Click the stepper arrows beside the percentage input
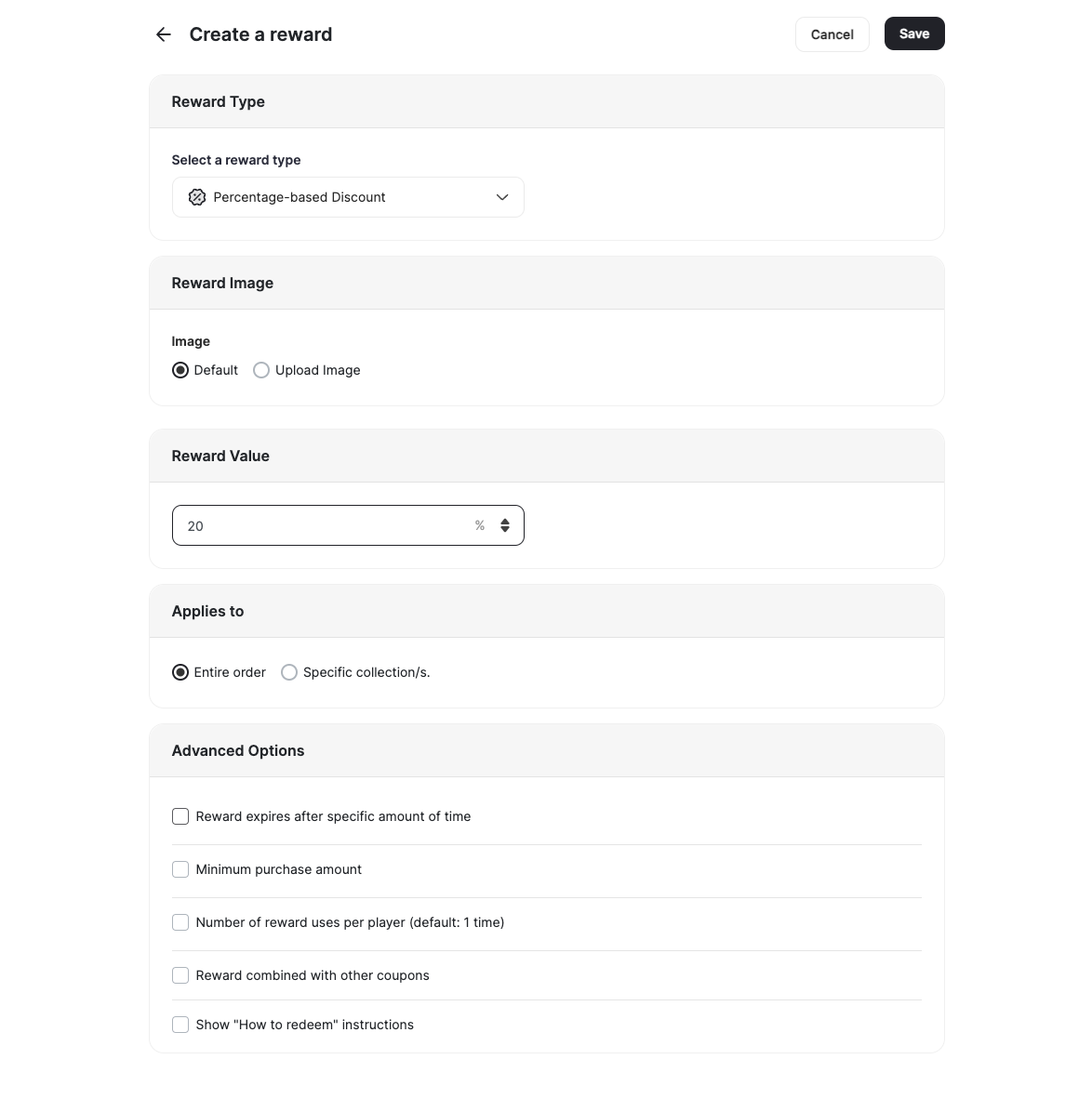1092x1112 pixels. pyautogui.click(x=505, y=525)
